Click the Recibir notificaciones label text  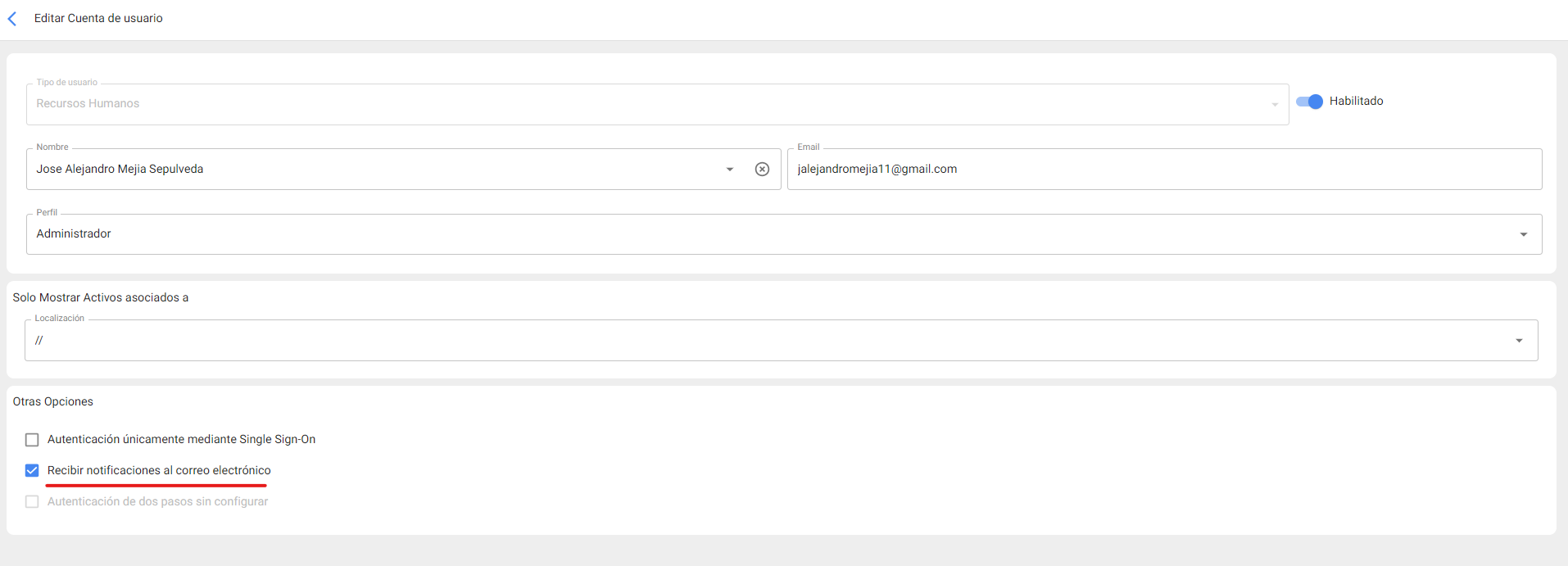click(159, 471)
